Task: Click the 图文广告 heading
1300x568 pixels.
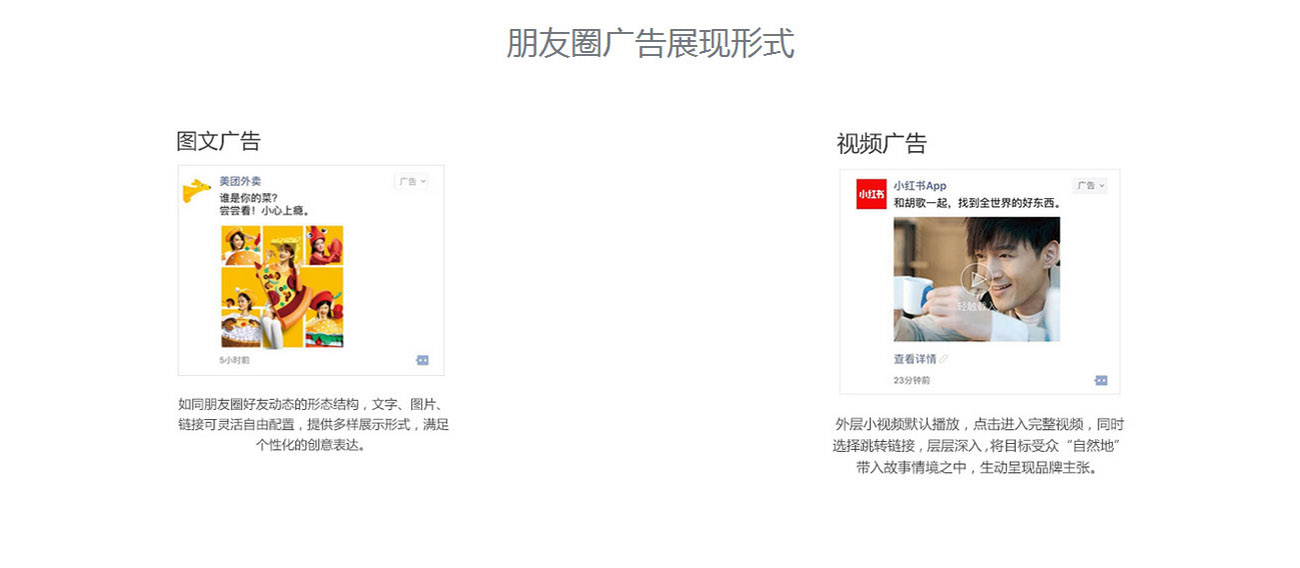Action: [218, 141]
